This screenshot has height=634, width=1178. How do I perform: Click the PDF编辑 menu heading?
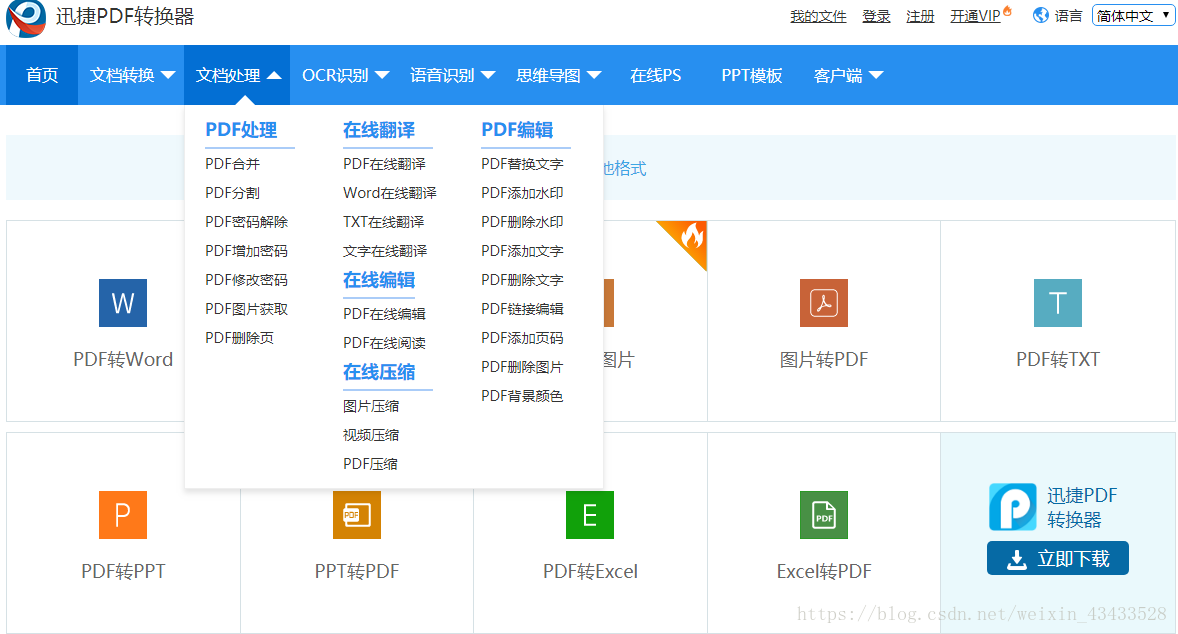518,130
